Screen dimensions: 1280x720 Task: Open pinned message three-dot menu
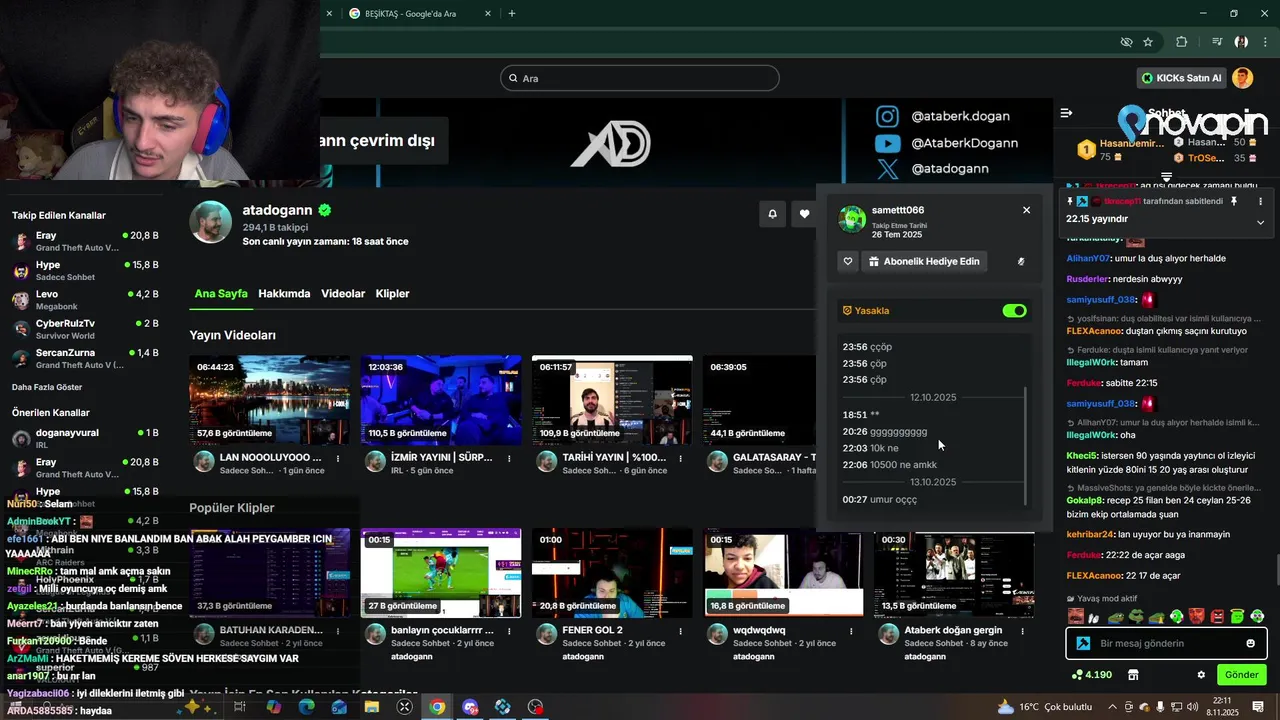click(x=1260, y=201)
